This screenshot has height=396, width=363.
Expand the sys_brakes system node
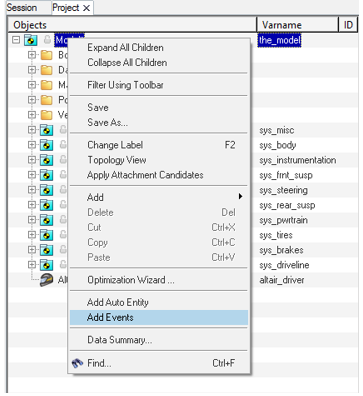[32, 250]
